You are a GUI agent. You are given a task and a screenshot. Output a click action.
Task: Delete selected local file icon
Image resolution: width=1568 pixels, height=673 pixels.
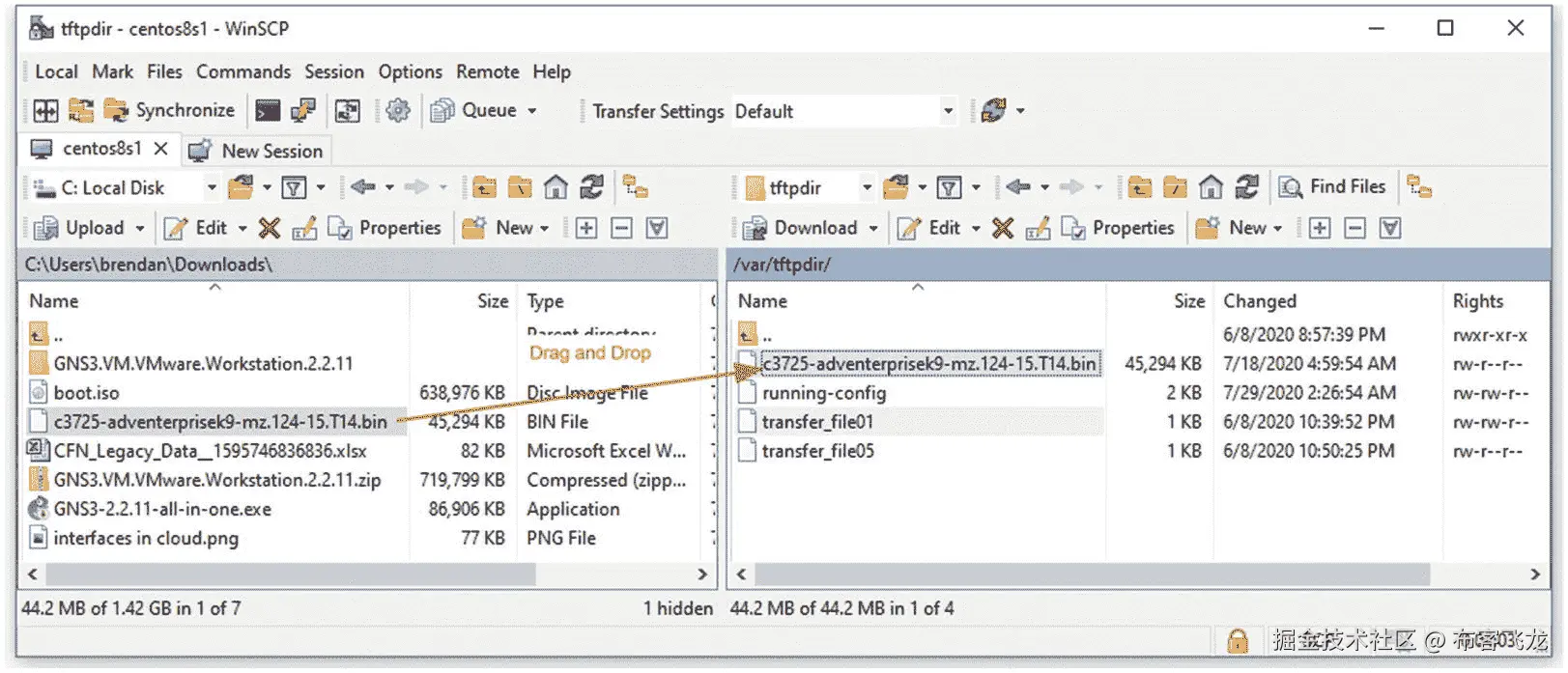point(270,228)
